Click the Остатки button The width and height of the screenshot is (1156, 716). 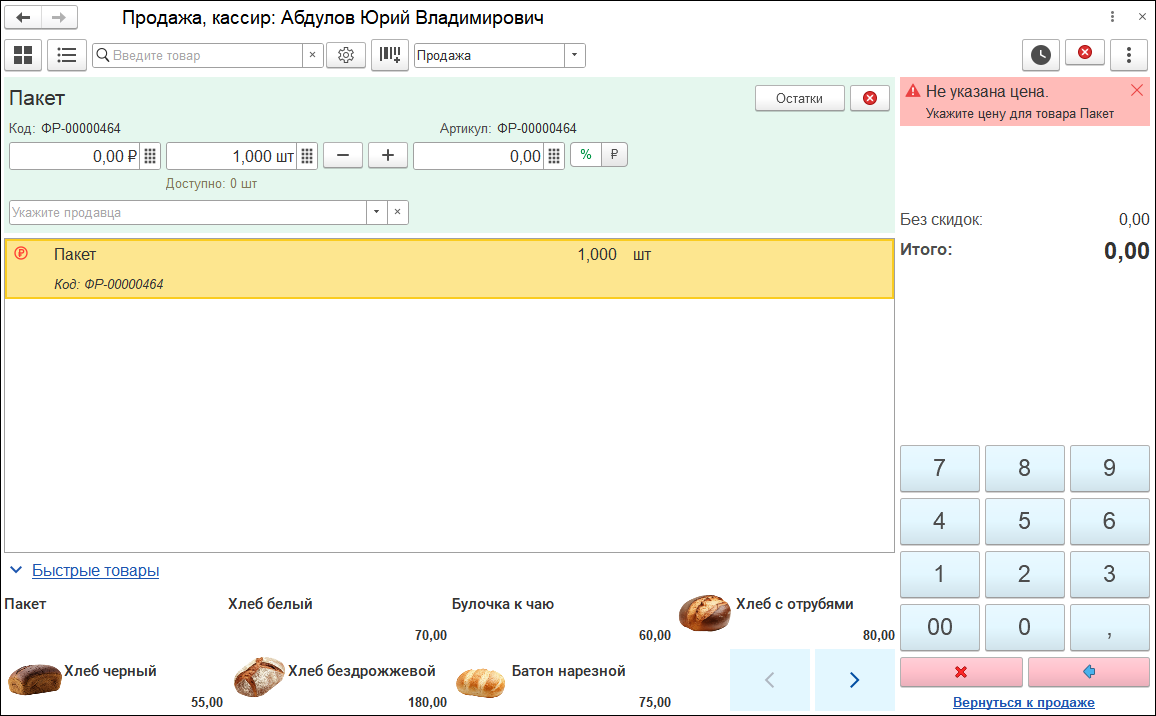tap(799, 98)
